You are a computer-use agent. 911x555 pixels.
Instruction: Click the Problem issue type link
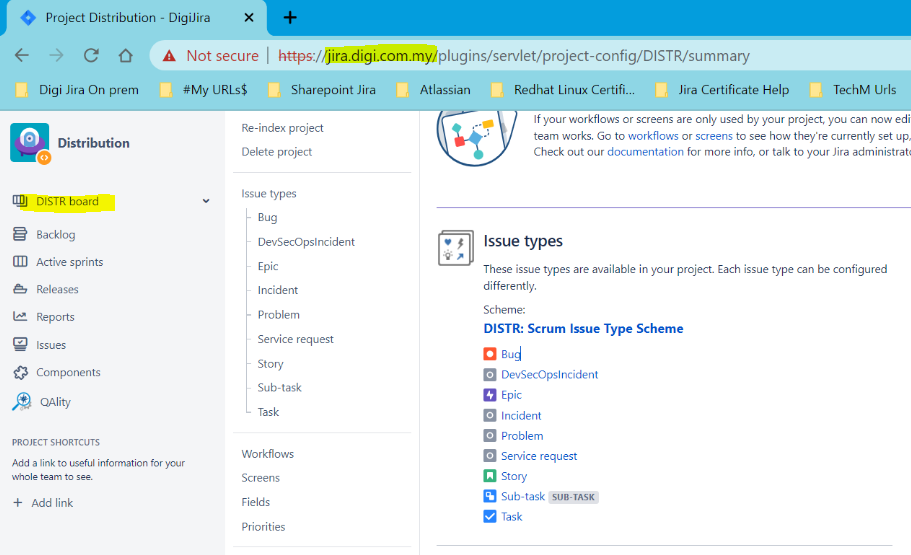click(522, 436)
